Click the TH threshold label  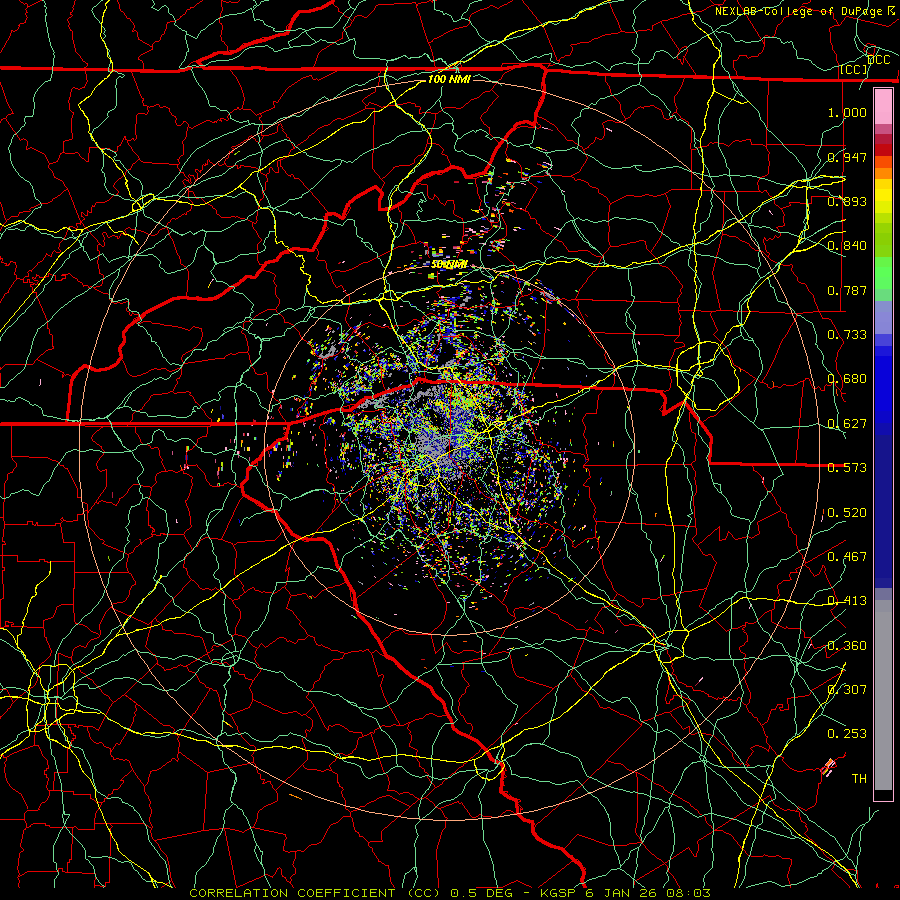pyautogui.click(x=859, y=779)
